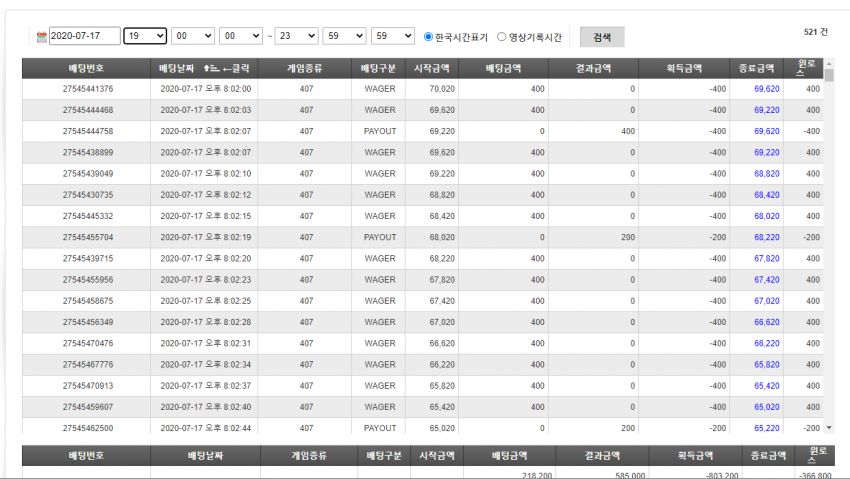Click the 게임종류 column header in top table
Viewport: 850px width, 479px height.
tap(305, 68)
